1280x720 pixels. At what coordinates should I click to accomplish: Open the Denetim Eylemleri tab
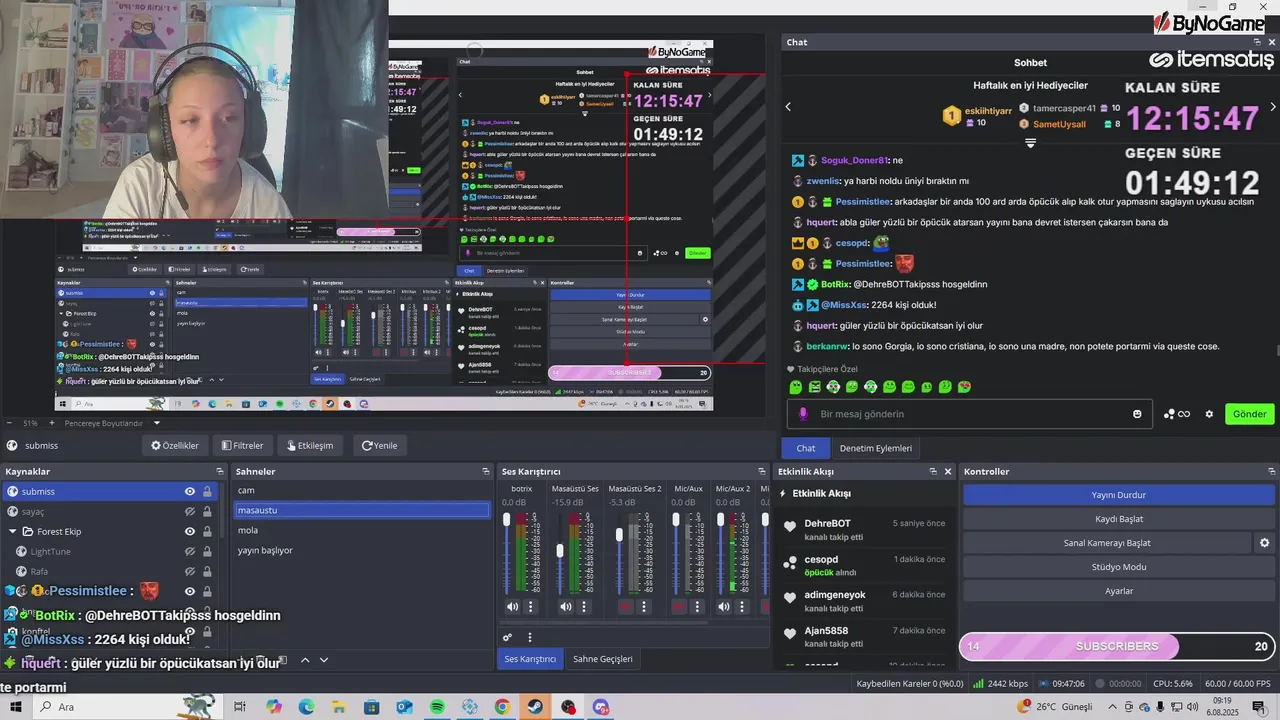click(x=875, y=448)
